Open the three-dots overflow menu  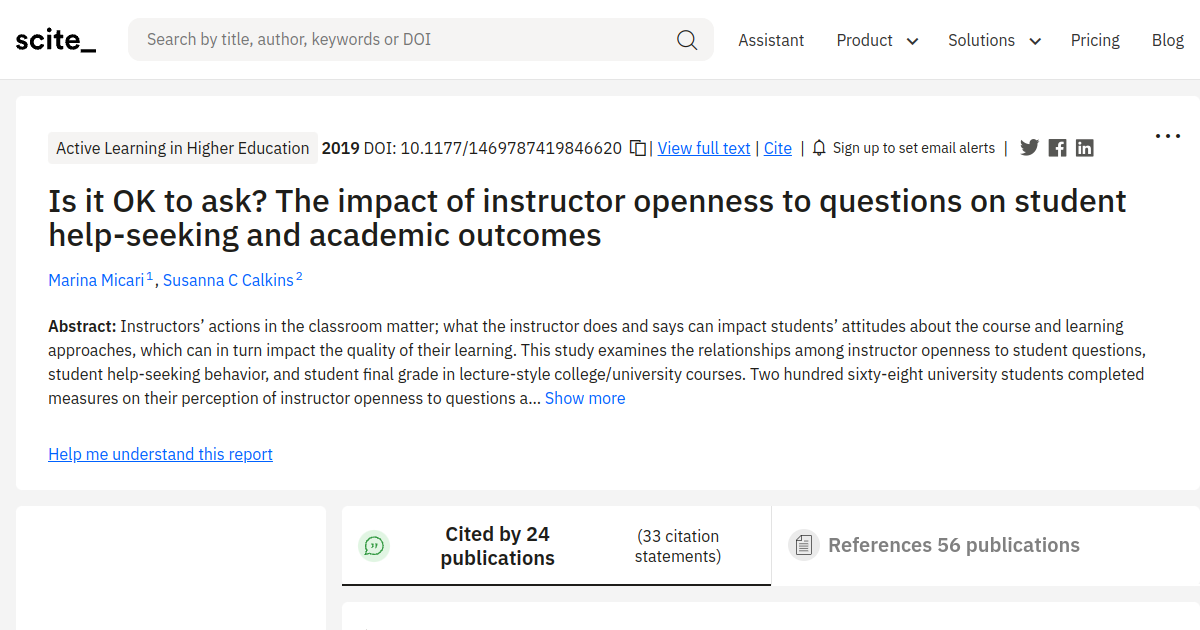tap(1167, 135)
